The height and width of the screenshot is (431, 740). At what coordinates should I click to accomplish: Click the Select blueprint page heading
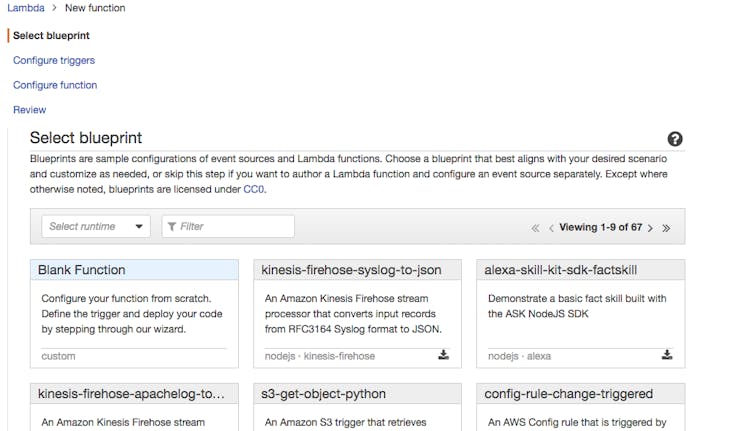(86, 138)
